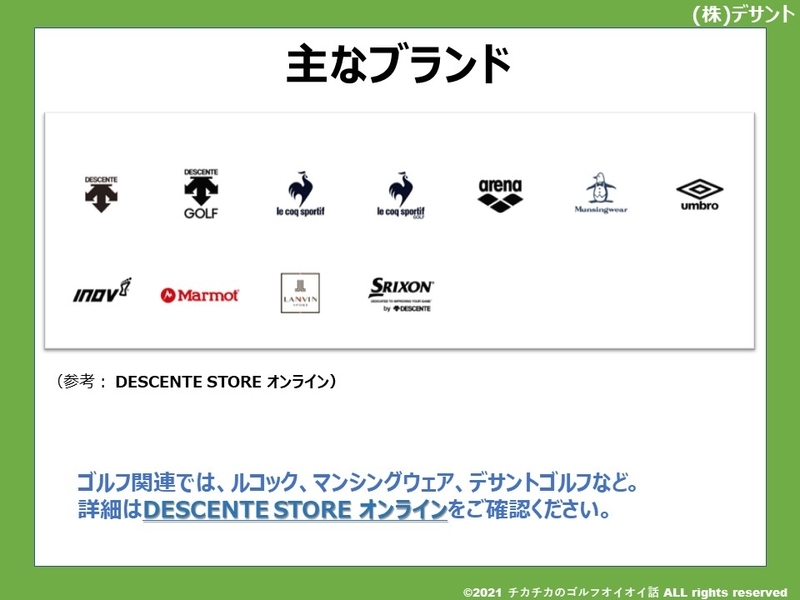Click the DESCENTE brand logo
This screenshot has height=600, width=800.
coord(101,194)
